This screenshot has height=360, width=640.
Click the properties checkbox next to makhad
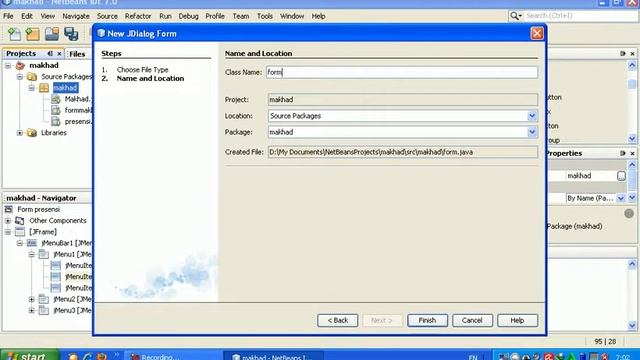coord(621,176)
